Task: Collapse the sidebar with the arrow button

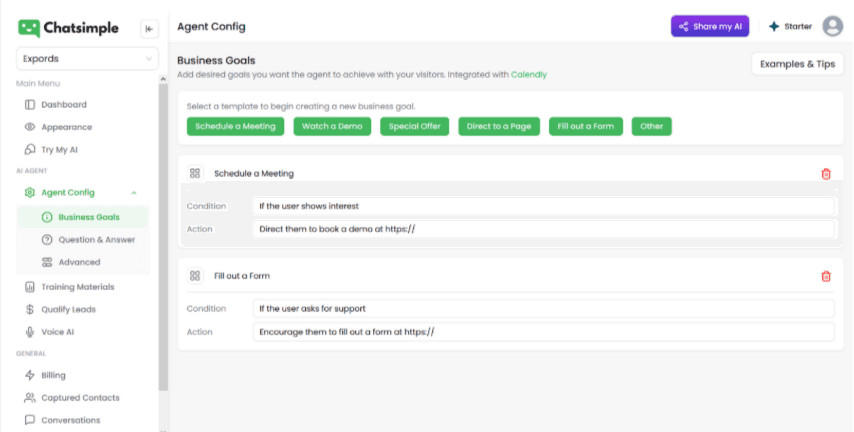Action: [149, 29]
